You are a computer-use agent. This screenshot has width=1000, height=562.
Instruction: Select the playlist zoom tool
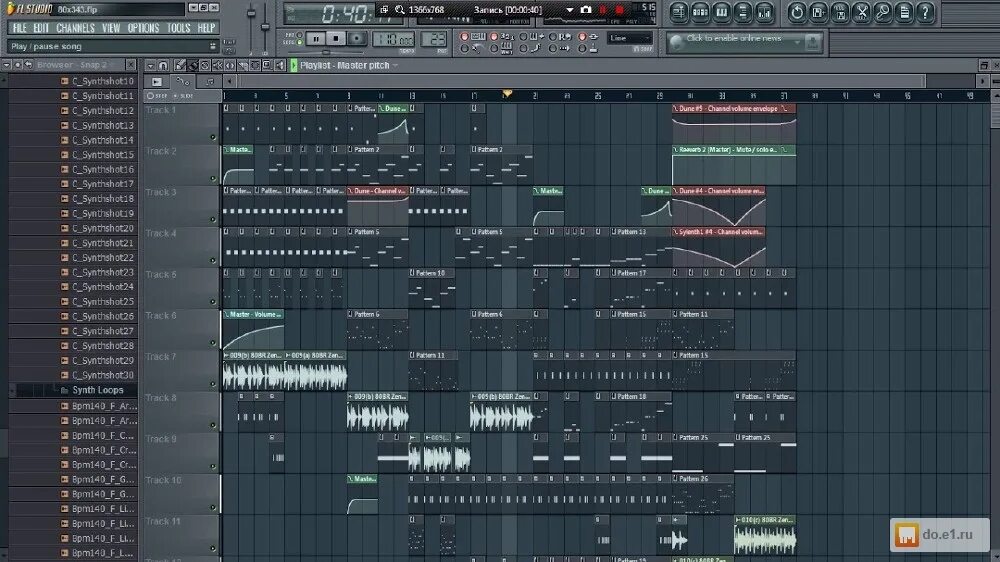tap(267, 66)
